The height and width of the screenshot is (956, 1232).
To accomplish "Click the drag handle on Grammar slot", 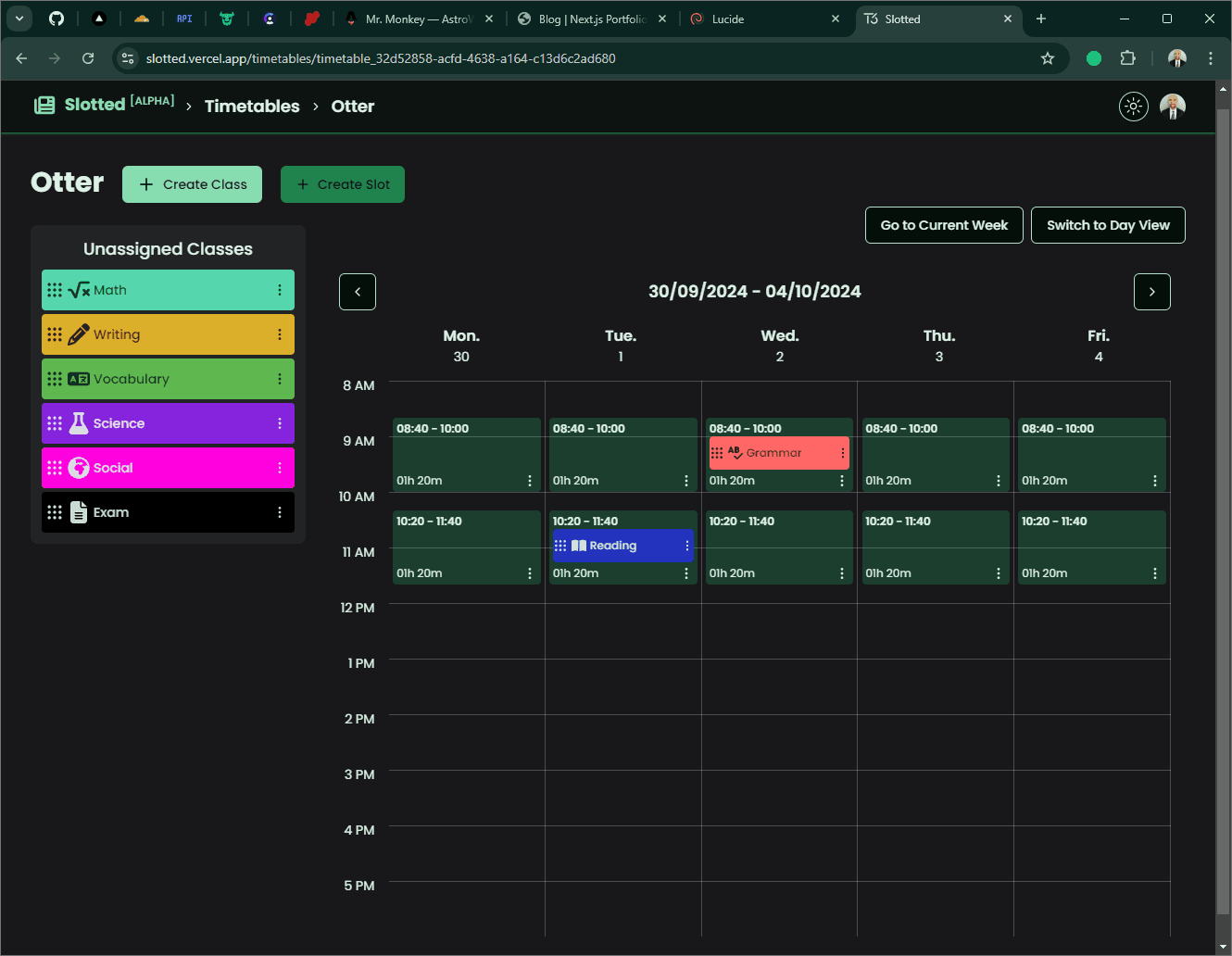I will pos(717,453).
